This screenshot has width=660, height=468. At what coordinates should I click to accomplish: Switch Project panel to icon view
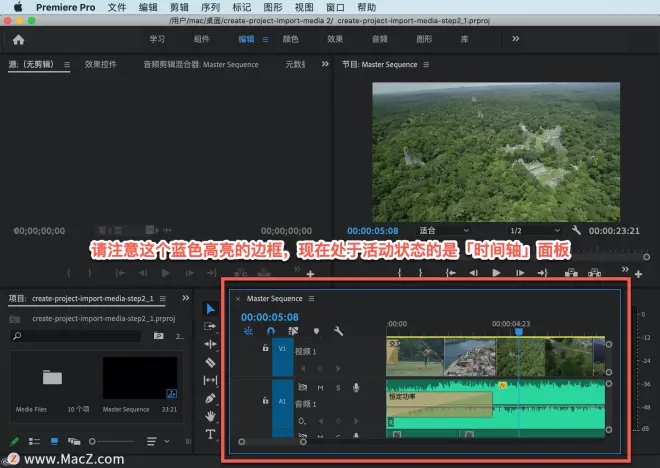tap(54, 441)
